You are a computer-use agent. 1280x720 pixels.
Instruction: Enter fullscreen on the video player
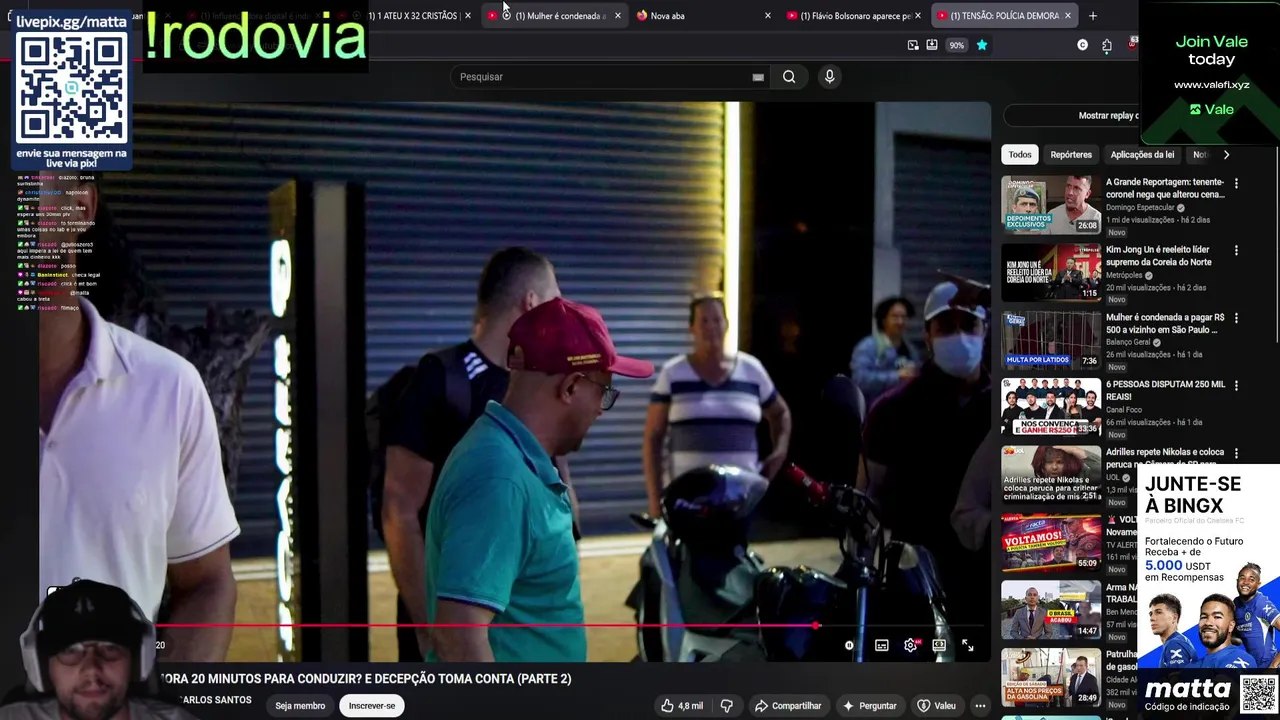pos(968,646)
